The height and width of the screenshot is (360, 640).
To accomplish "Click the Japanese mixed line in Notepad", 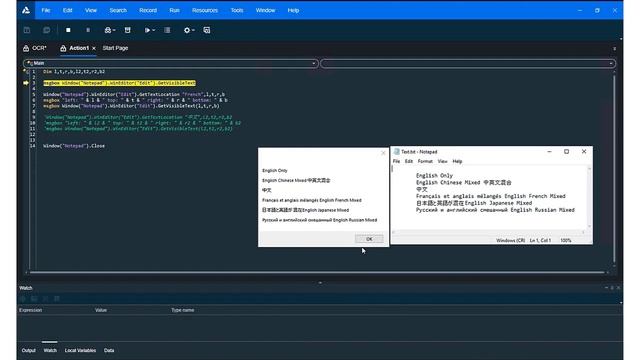I will pyautogui.click(x=474, y=203).
